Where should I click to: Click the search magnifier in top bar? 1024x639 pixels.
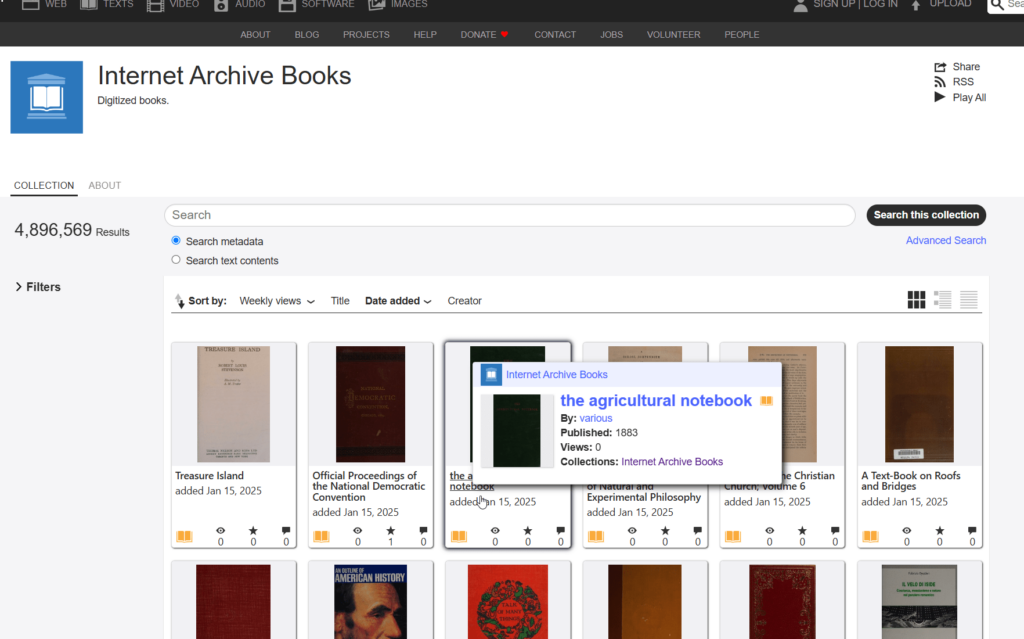pos(997,5)
